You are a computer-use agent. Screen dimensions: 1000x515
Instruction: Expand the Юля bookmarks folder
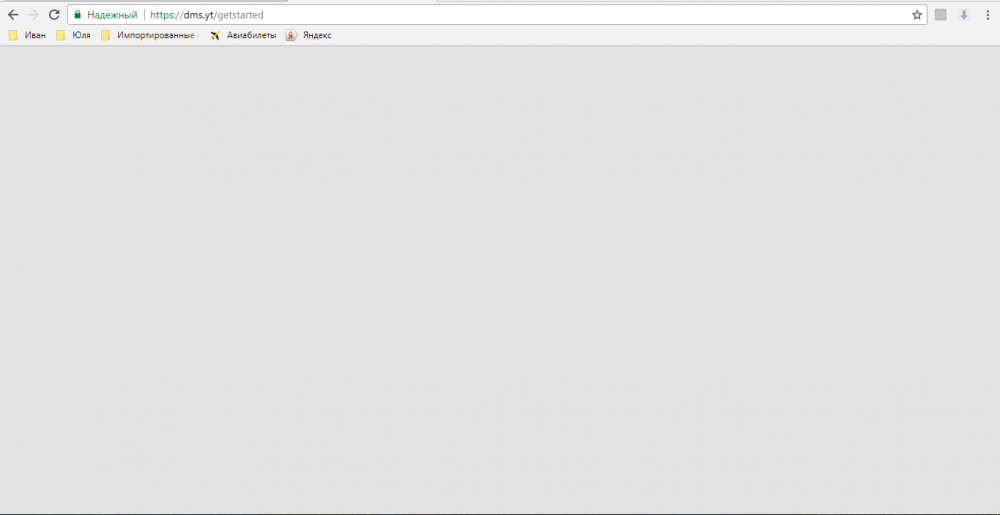click(x=73, y=35)
